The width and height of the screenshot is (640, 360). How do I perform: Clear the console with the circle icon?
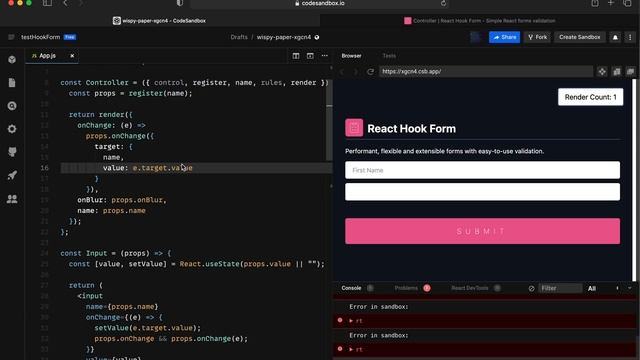click(531, 288)
